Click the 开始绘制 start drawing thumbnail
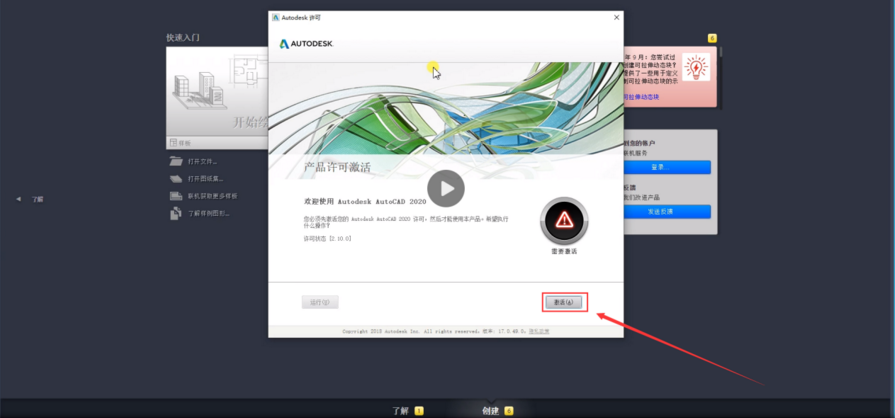895x418 pixels. tap(217, 91)
